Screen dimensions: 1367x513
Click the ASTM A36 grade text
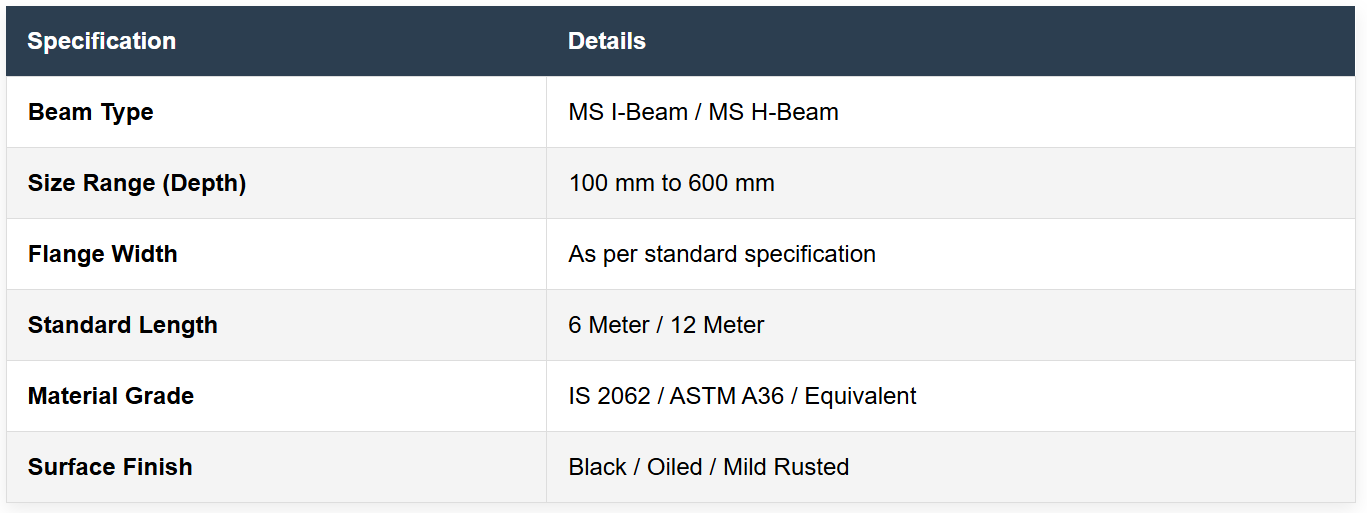tap(726, 396)
